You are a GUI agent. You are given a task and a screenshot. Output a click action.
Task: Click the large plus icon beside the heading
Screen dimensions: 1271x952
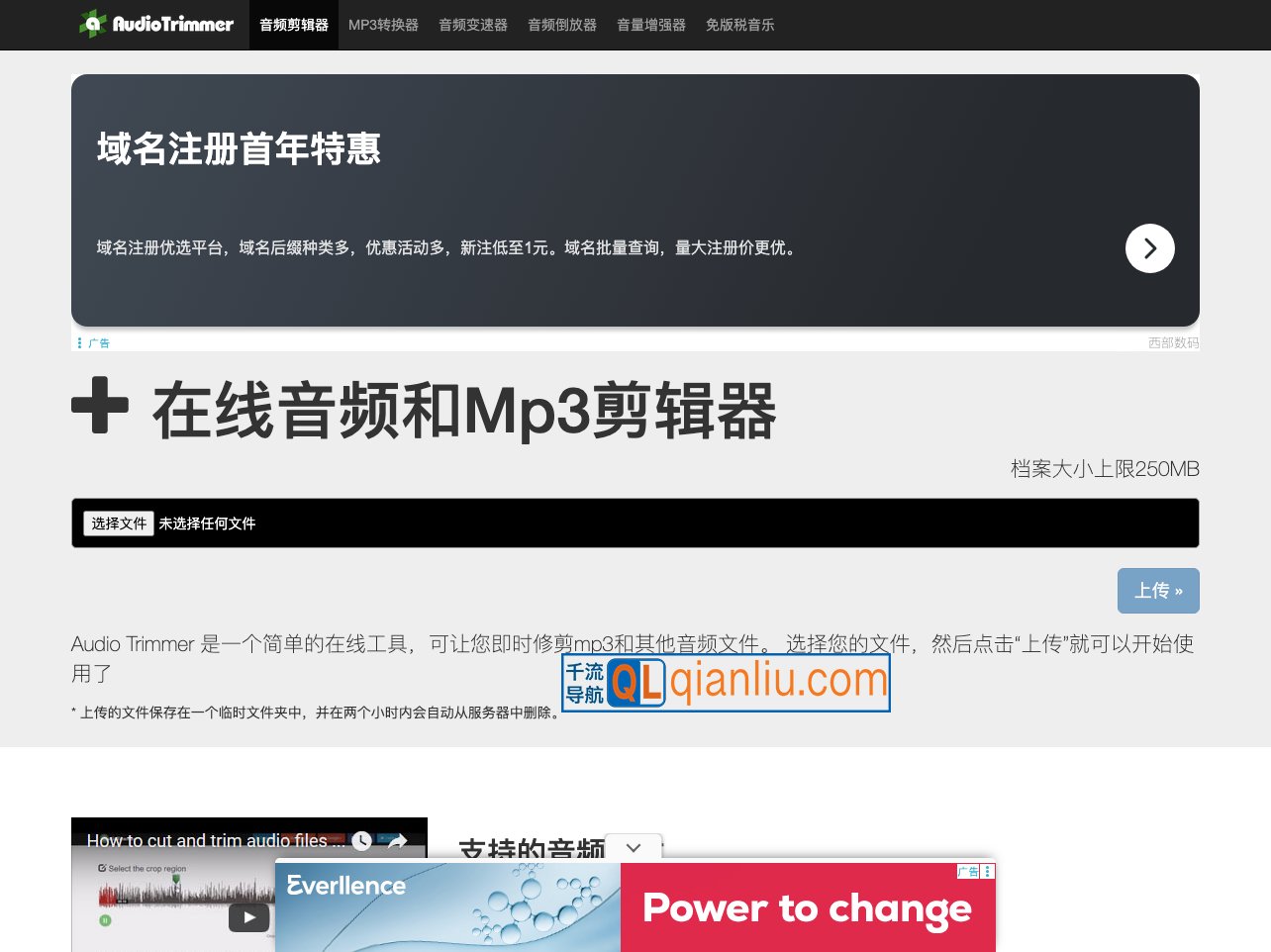click(x=100, y=406)
